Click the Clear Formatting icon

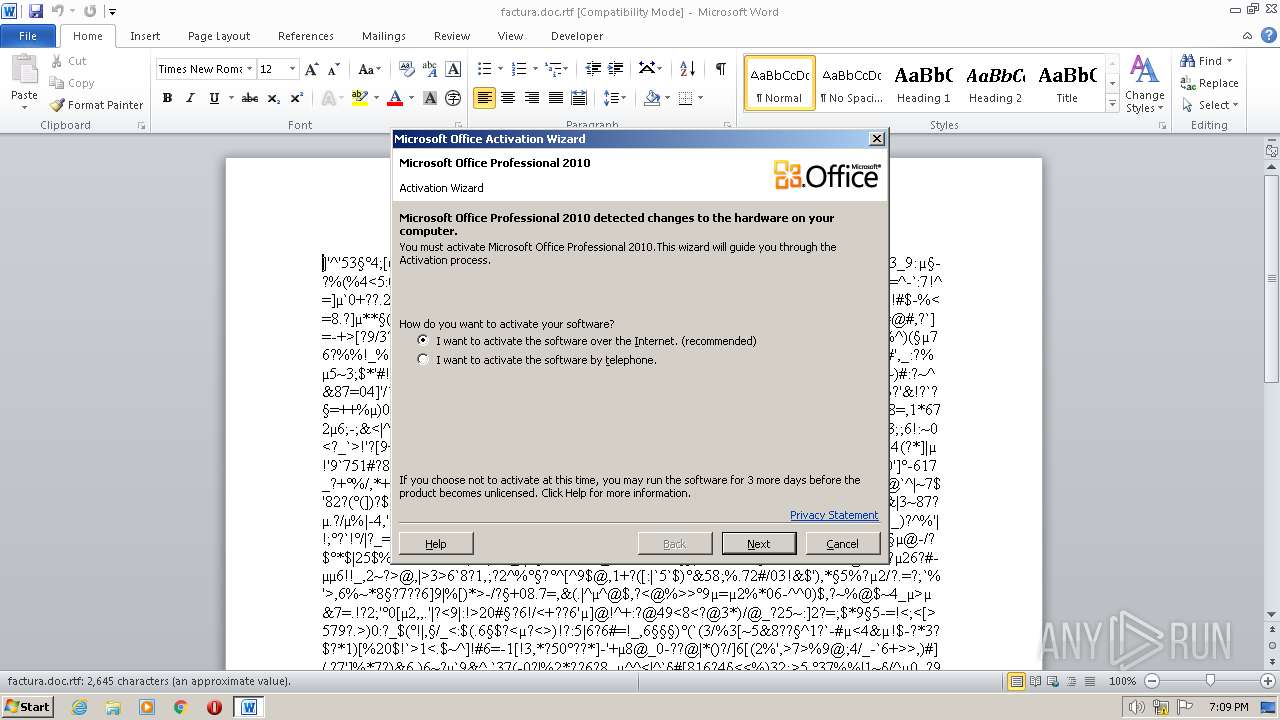click(x=407, y=69)
